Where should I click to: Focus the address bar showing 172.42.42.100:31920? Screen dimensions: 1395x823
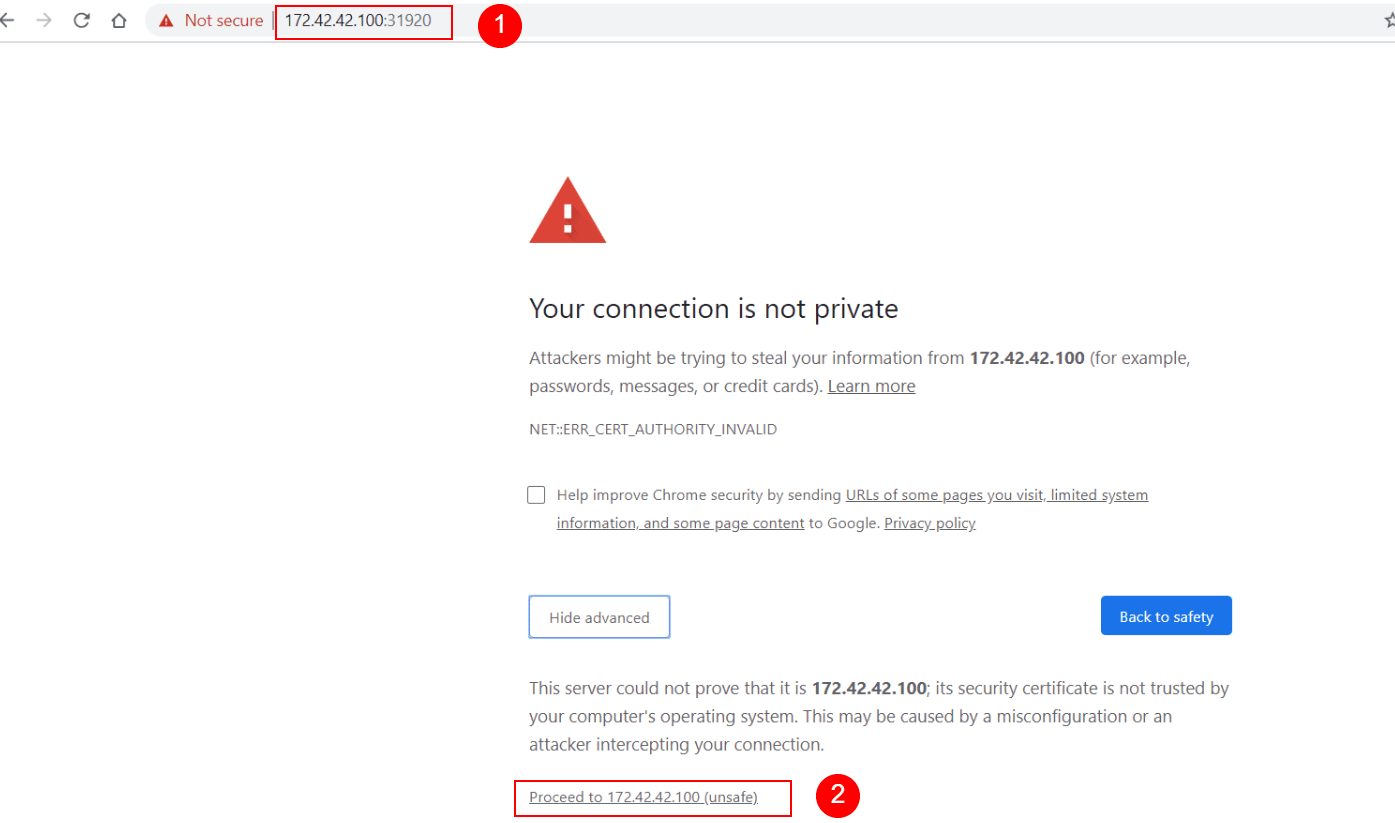coord(358,20)
